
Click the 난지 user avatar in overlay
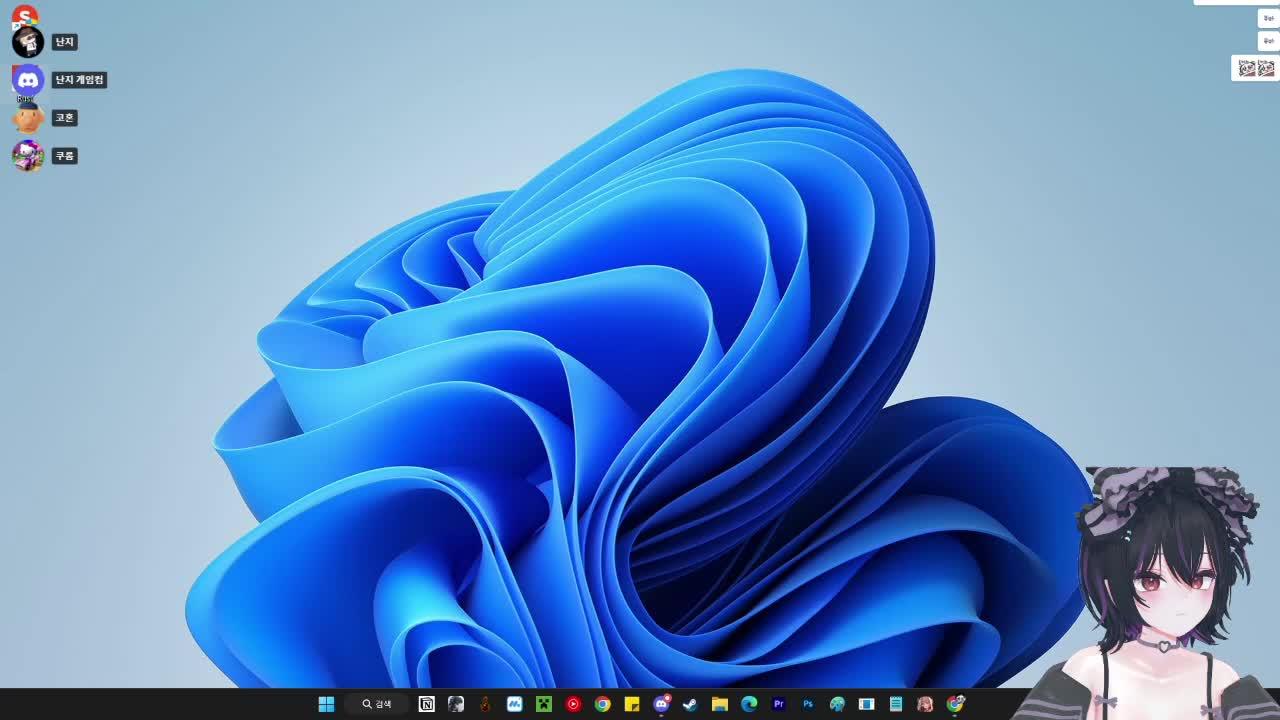(28, 42)
